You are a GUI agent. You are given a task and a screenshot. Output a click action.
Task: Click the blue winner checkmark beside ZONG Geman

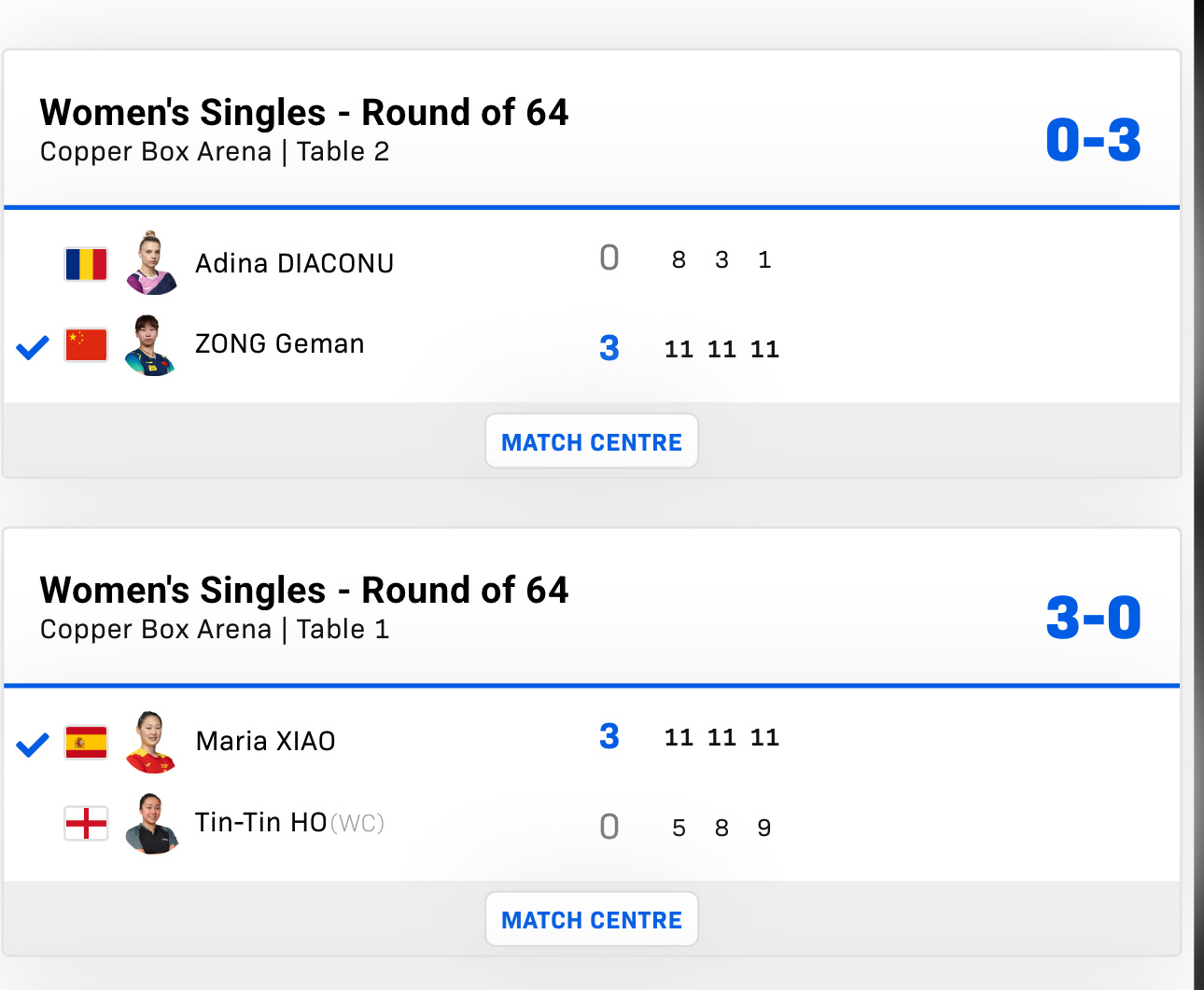coord(33,348)
